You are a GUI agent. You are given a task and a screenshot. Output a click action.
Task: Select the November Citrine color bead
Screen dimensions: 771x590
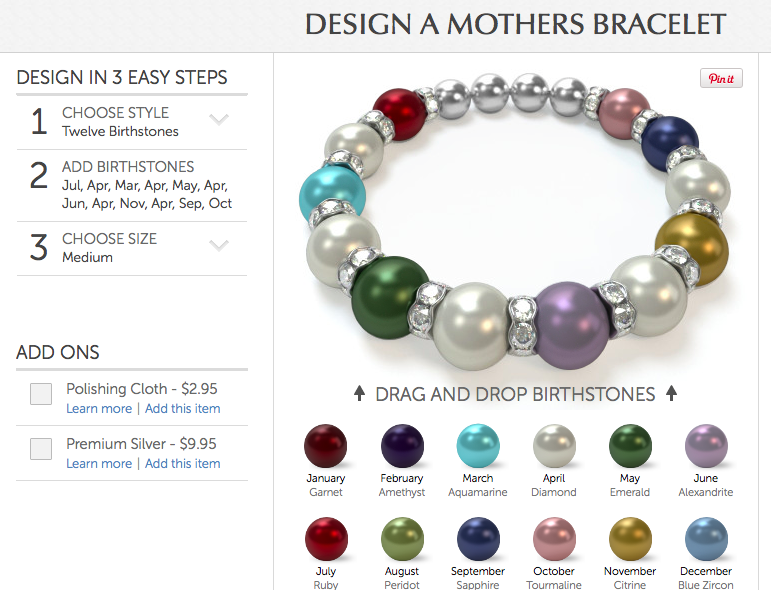tap(630, 539)
